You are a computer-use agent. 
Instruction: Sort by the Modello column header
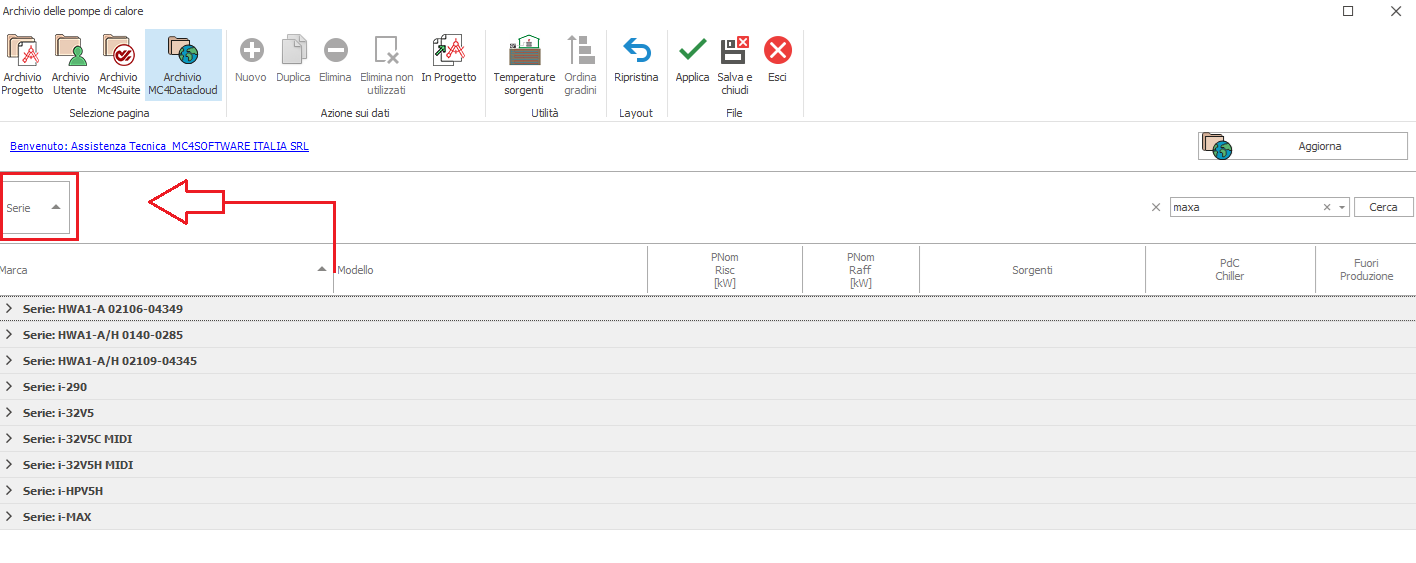(490, 270)
